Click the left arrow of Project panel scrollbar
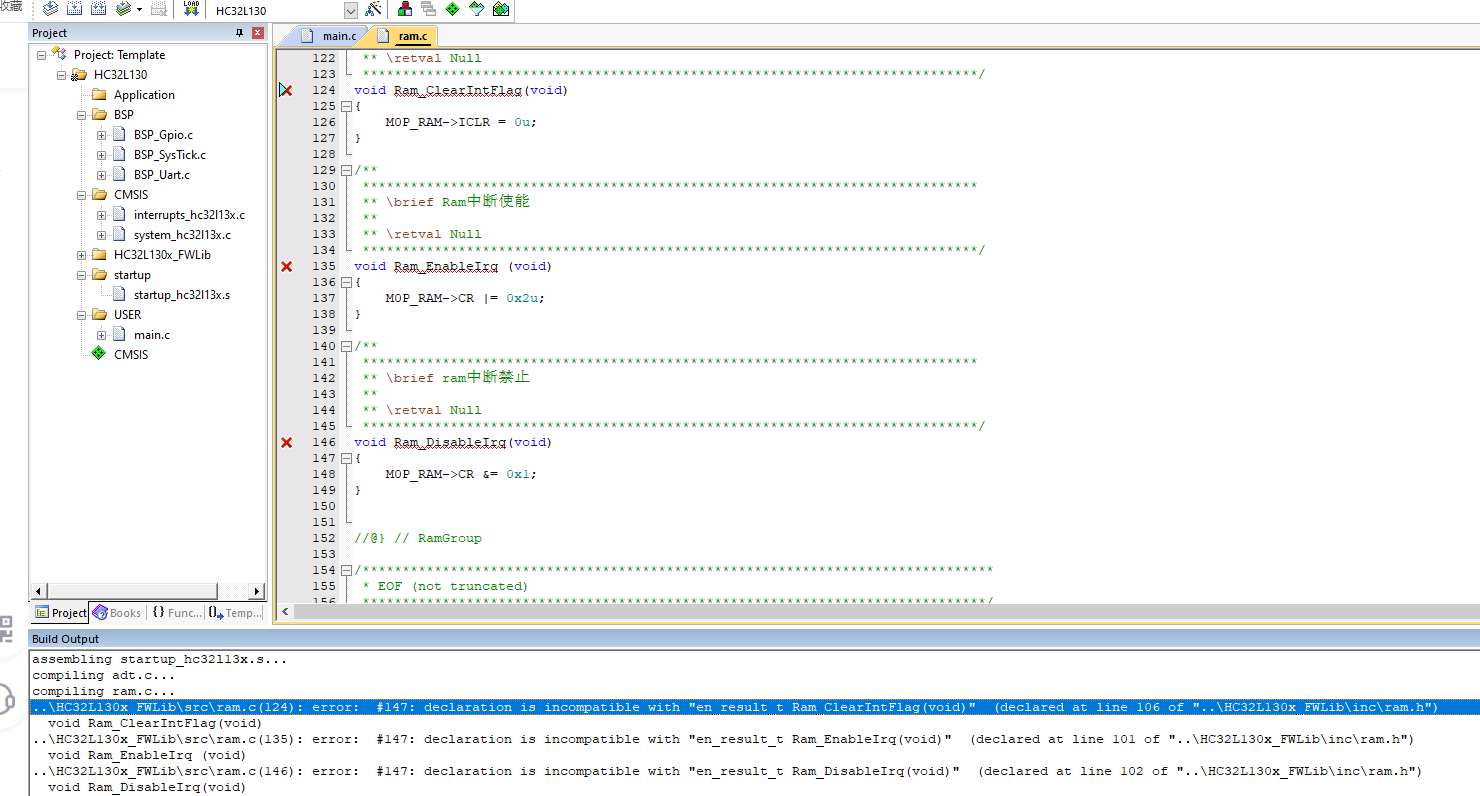The image size is (1480, 796). (40, 591)
